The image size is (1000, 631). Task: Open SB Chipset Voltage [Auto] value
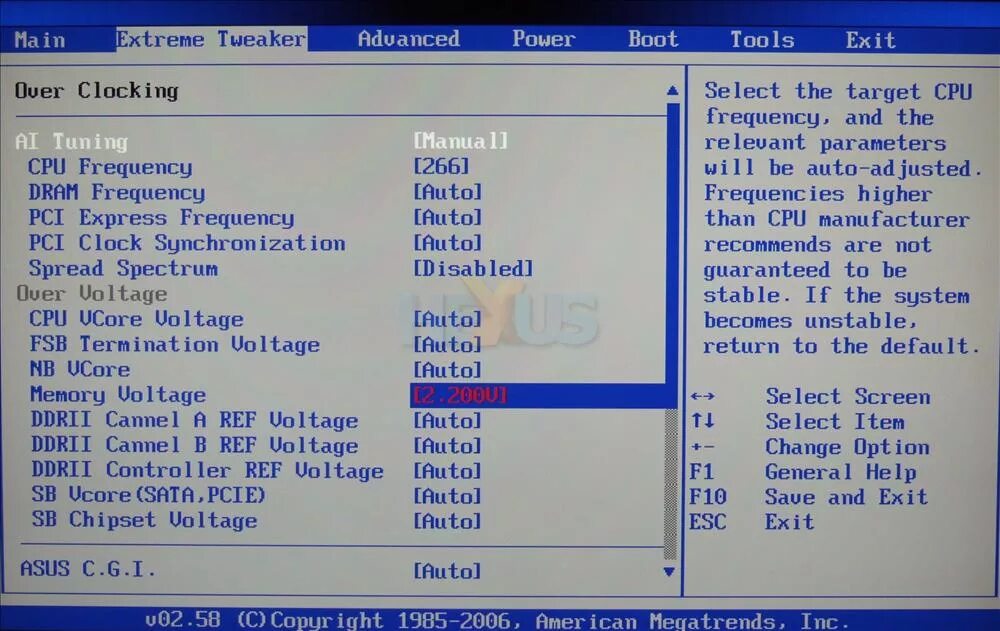(x=448, y=521)
